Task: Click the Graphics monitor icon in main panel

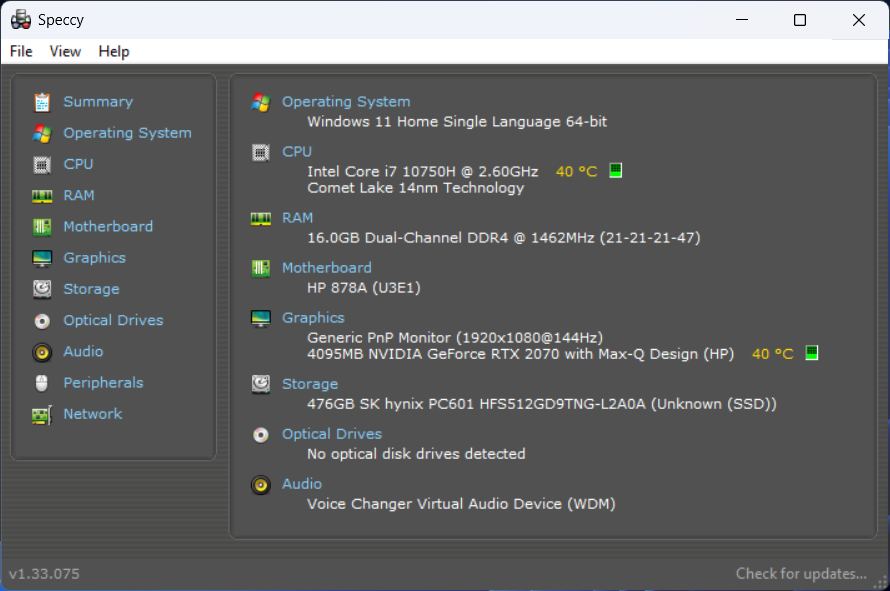Action: (x=261, y=318)
